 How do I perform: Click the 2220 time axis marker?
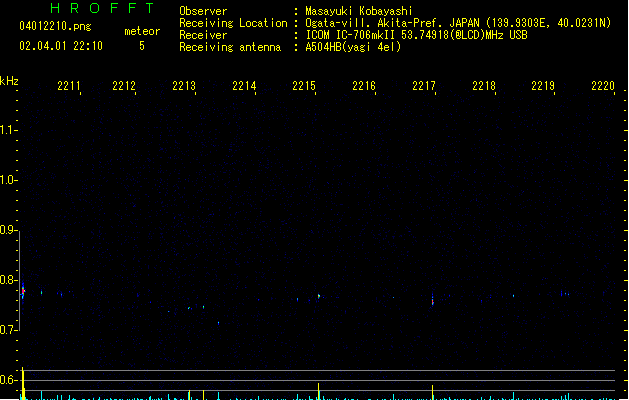(603, 86)
